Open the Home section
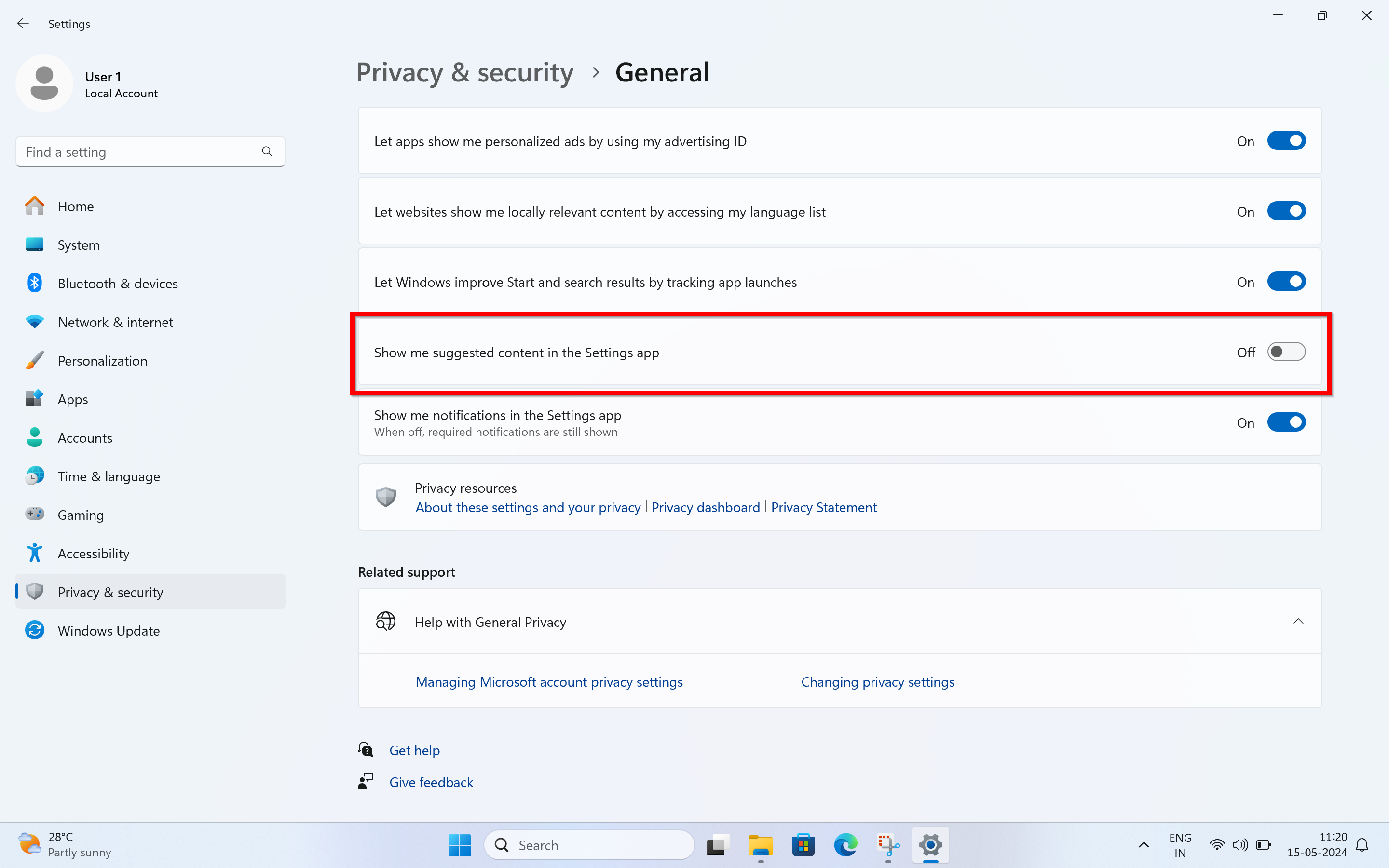The height and width of the screenshot is (868, 1389). point(150,206)
